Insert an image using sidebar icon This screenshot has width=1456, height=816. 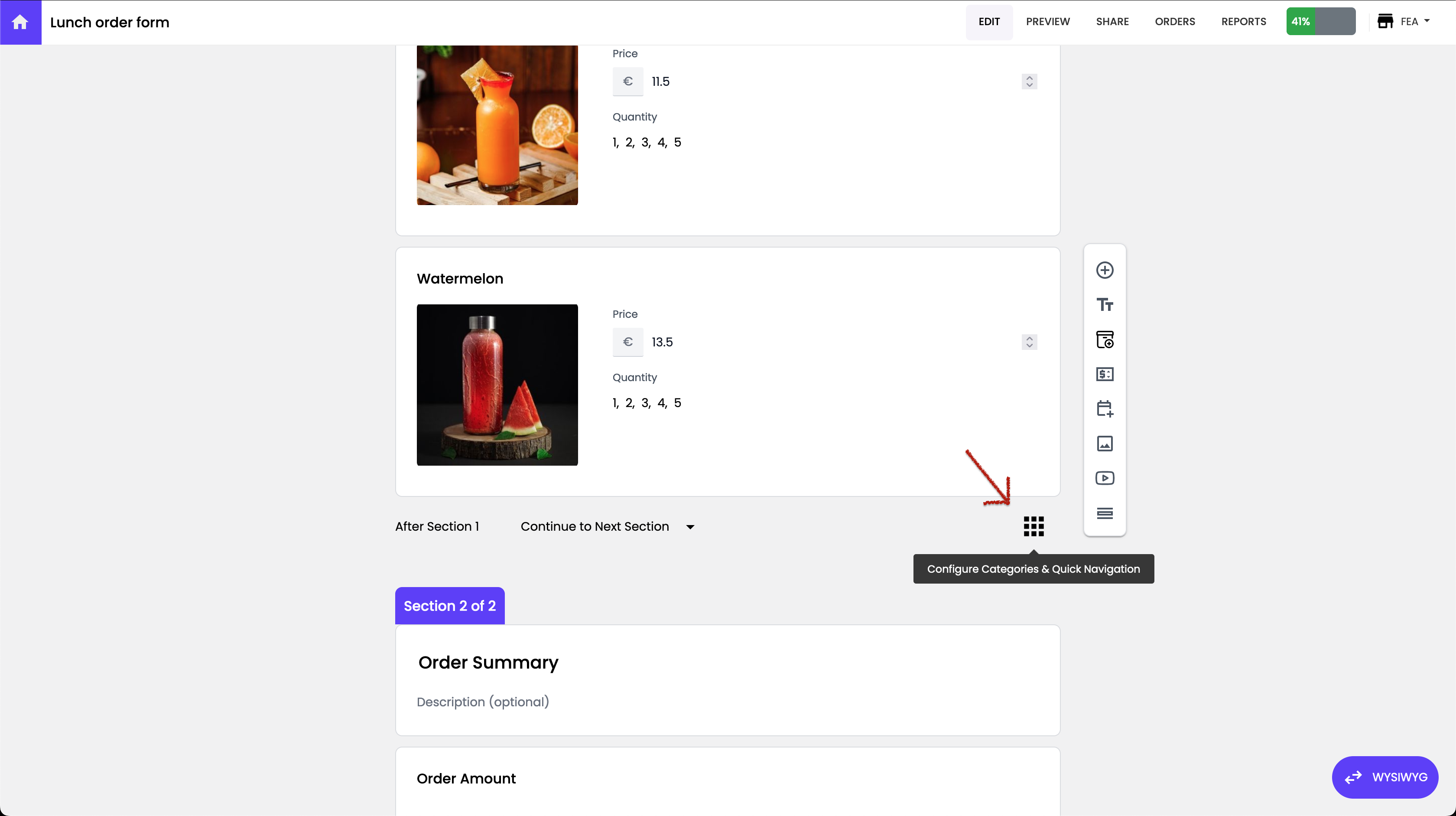pyautogui.click(x=1105, y=444)
